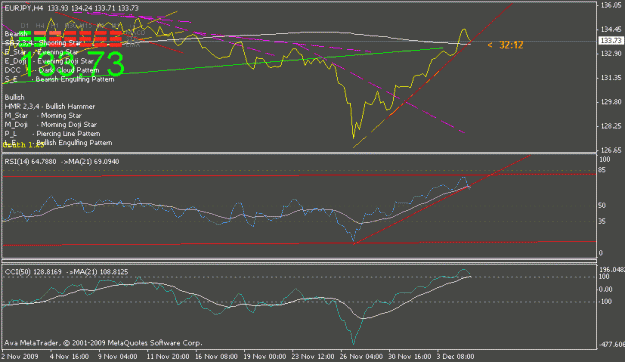Click the 'Morning Doji Star' legend line
Screen dimensions: 625x362
(51, 124)
